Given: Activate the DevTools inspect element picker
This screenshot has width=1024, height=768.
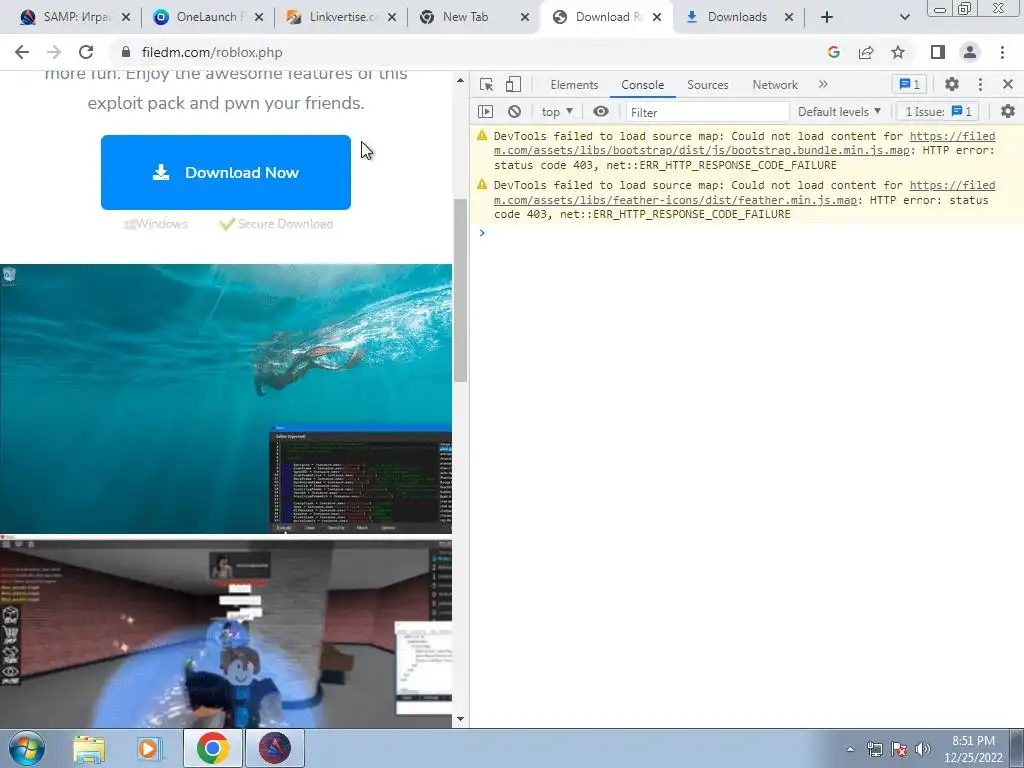Looking at the screenshot, I should click(x=486, y=84).
